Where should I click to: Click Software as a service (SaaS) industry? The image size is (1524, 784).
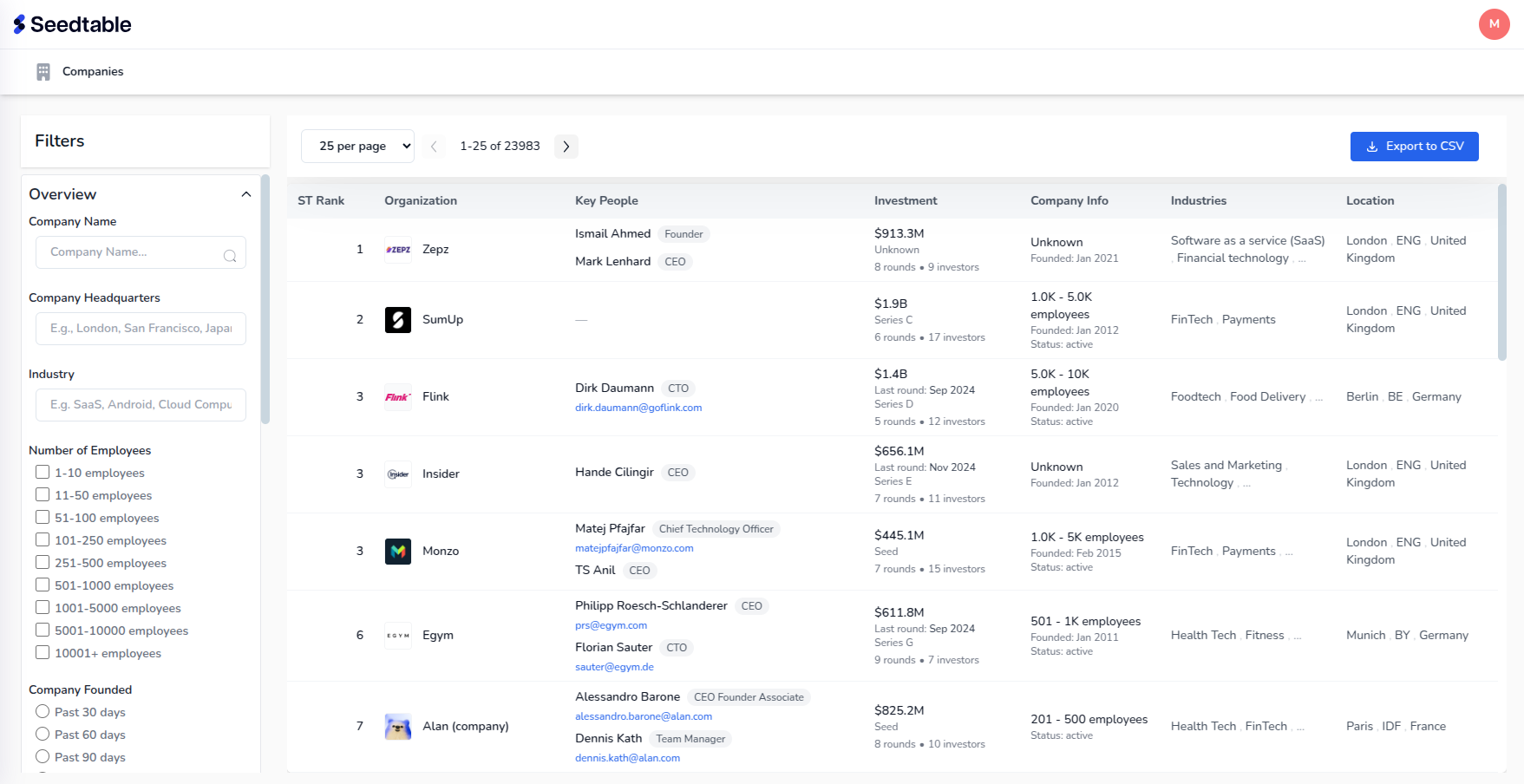click(1247, 241)
